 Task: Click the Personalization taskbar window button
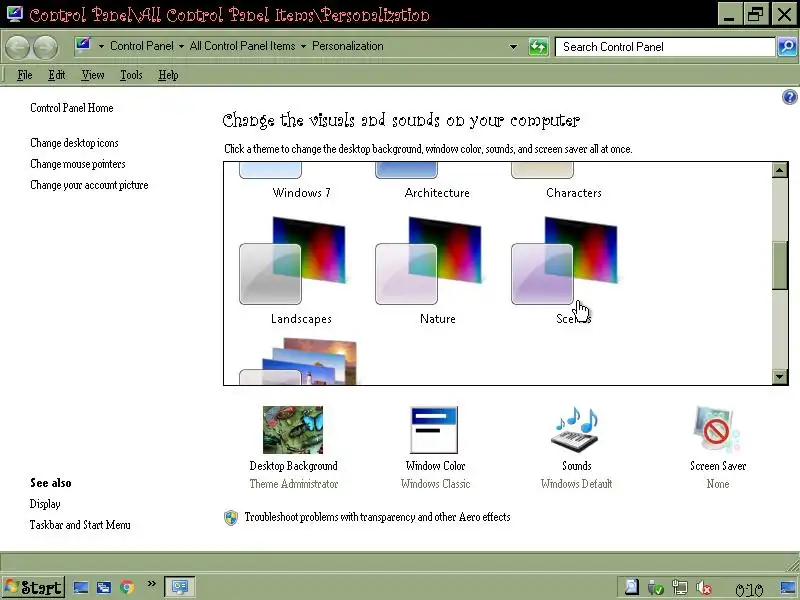[x=180, y=587]
